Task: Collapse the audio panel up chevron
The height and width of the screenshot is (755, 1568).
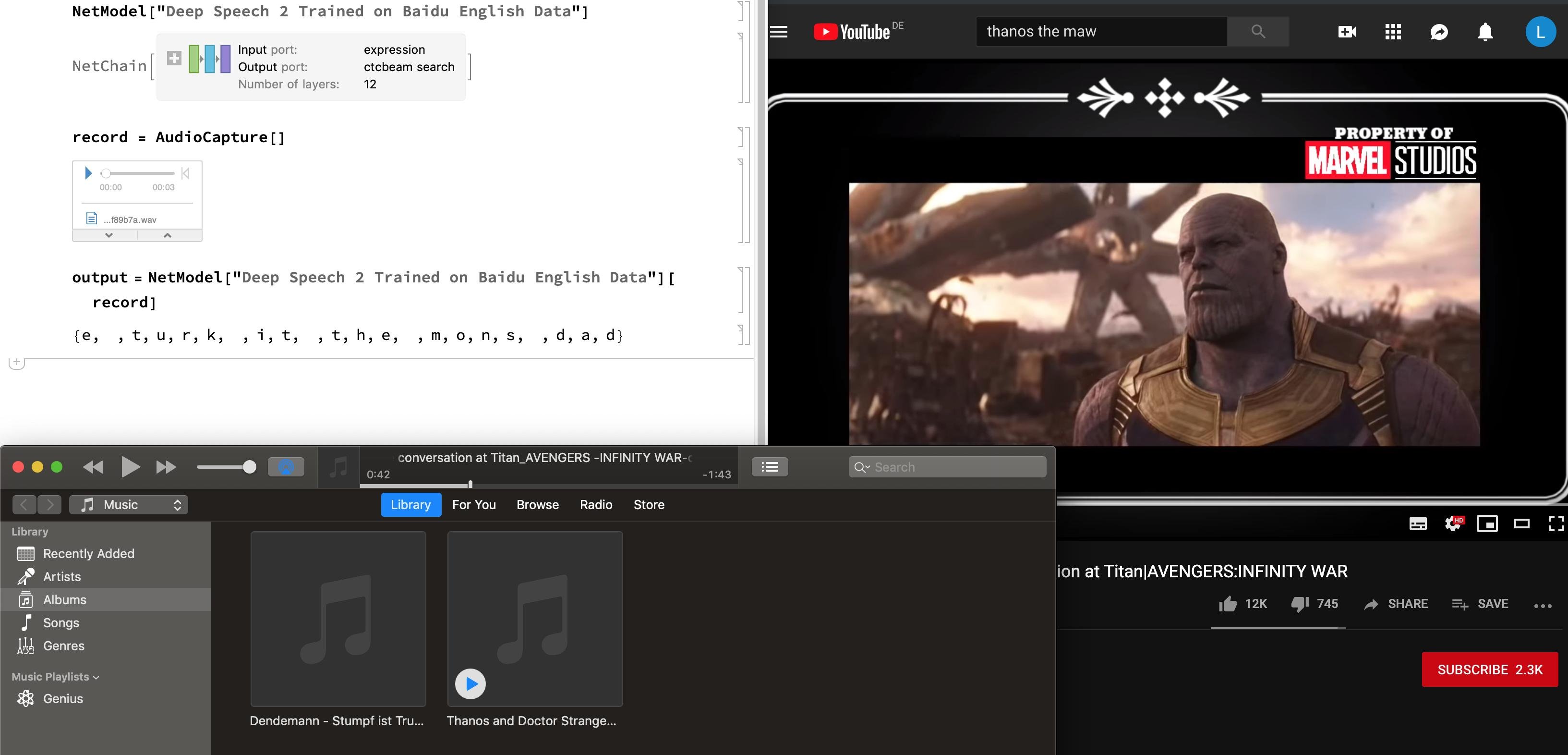Action: (x=168, y=235)
